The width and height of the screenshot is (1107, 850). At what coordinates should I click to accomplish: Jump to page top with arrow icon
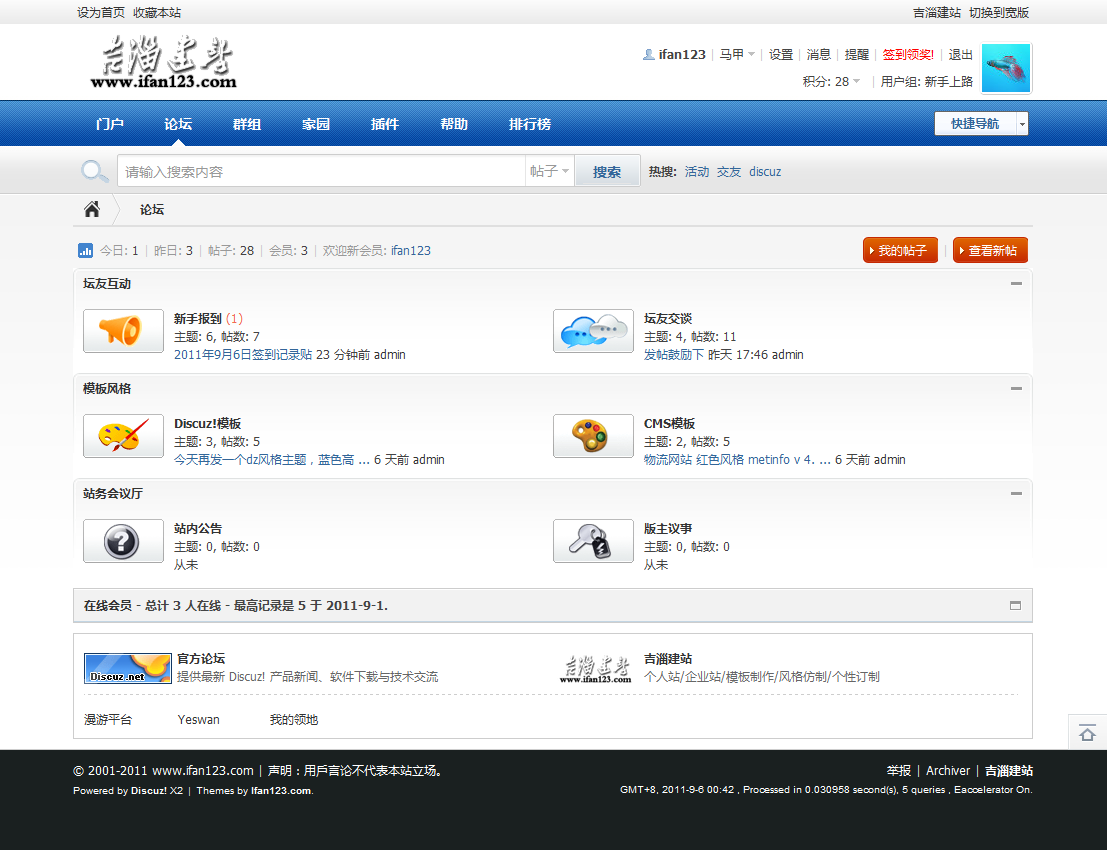click(1087, 734)
